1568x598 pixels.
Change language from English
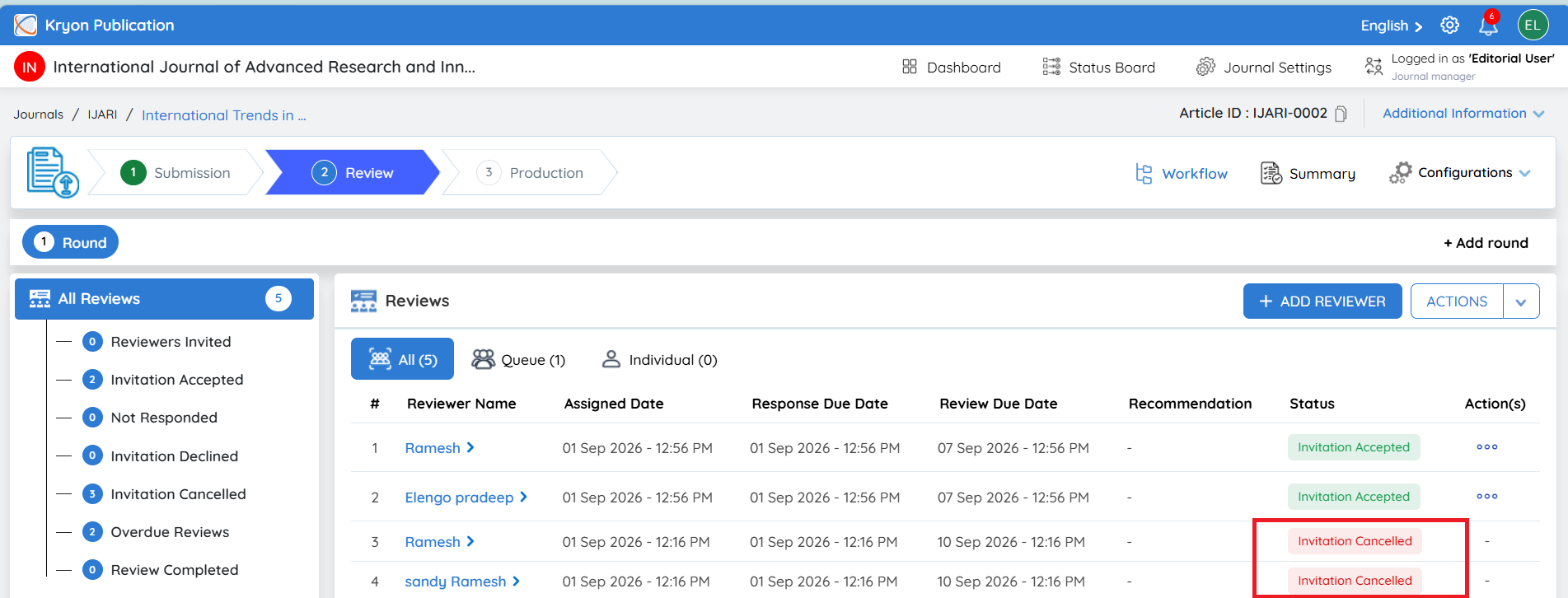[1392, 26]
